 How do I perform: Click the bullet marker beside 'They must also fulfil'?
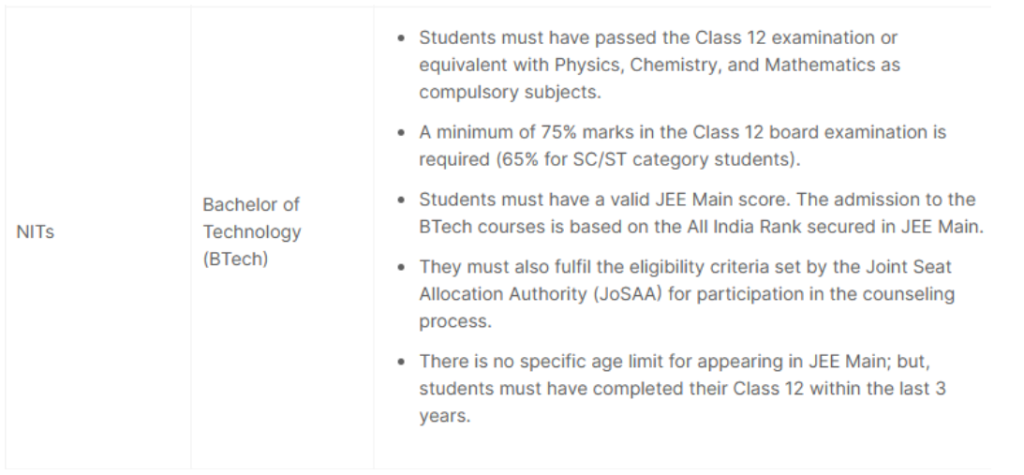click(x=402, y=268)
